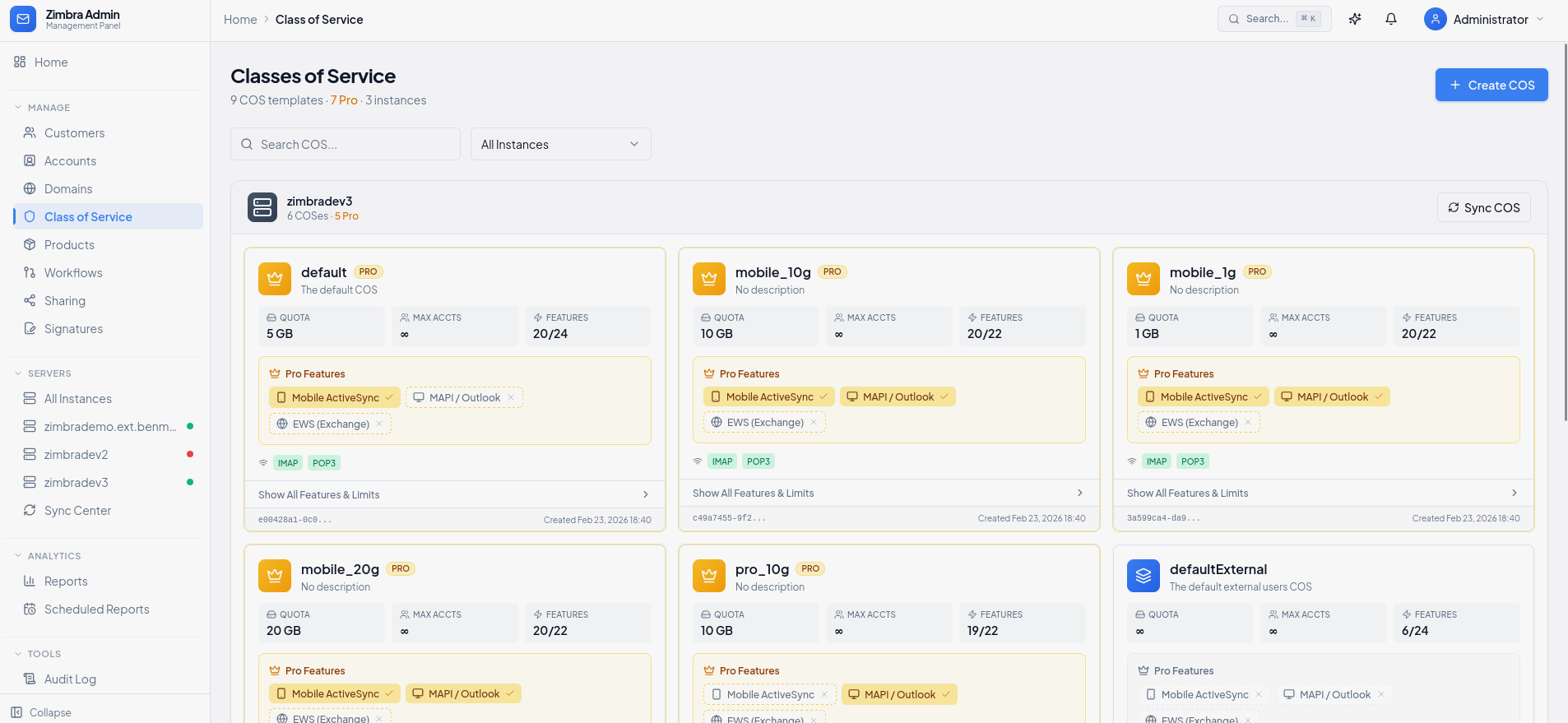Image resolution: width=1568 pixels, height=723 pixels.
Task: Expand Show All Features & Limits on default
Action: (x=454, y=494)
